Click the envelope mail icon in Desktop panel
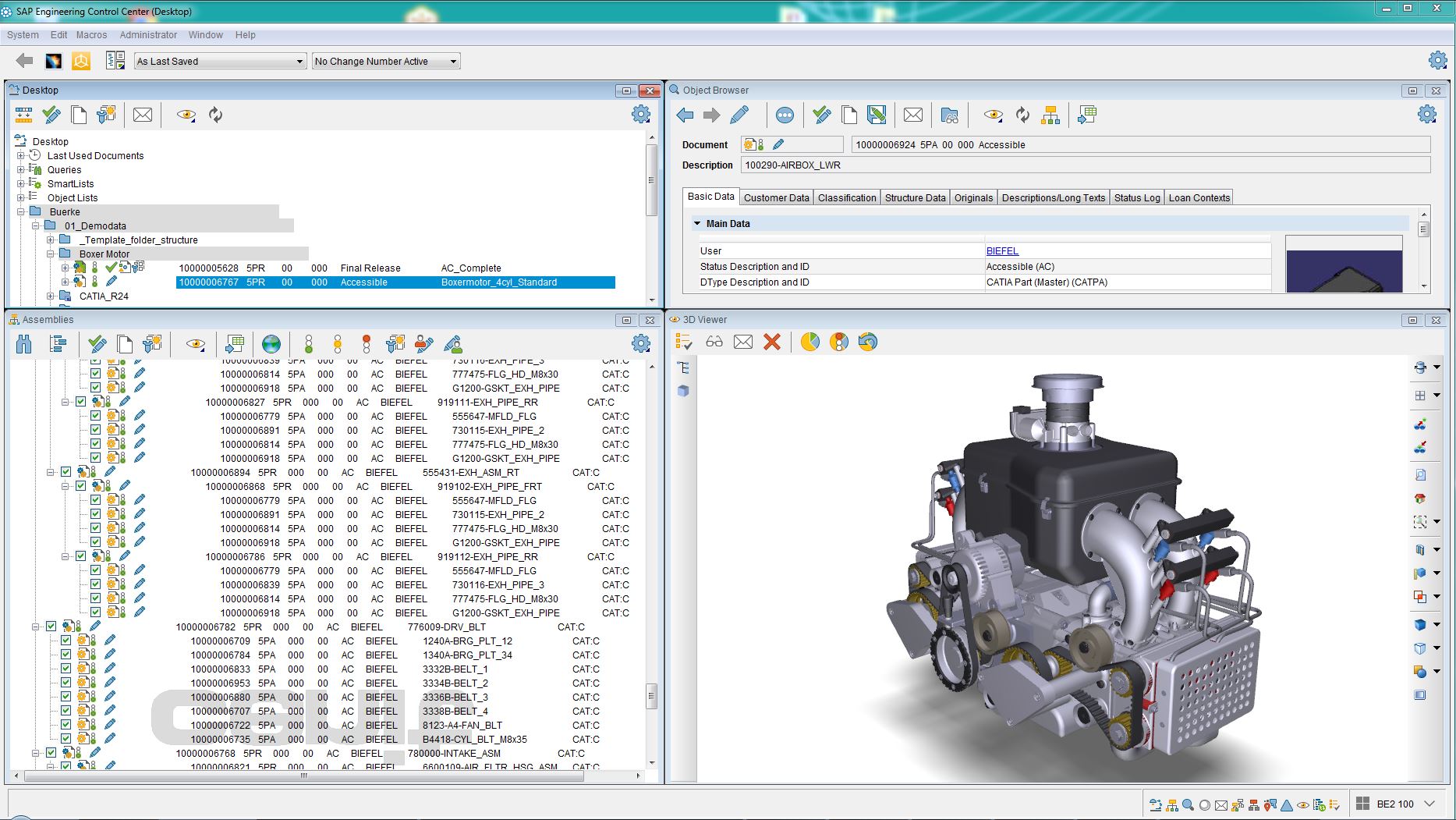 [x=143, y=115]
